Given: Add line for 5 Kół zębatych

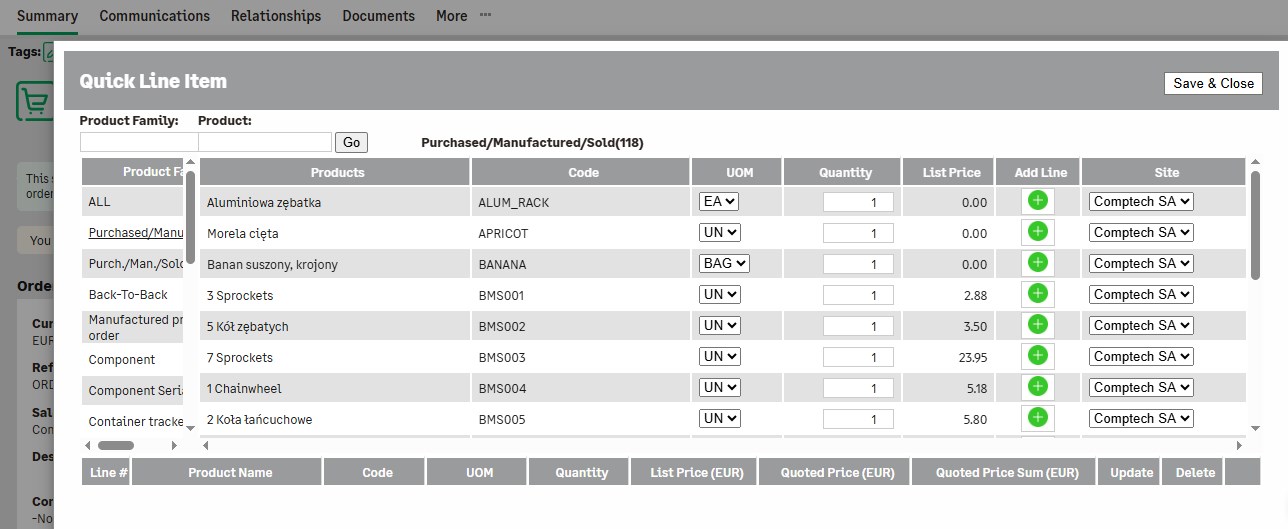Looking at the screenshot, I should pos(1038,325).
